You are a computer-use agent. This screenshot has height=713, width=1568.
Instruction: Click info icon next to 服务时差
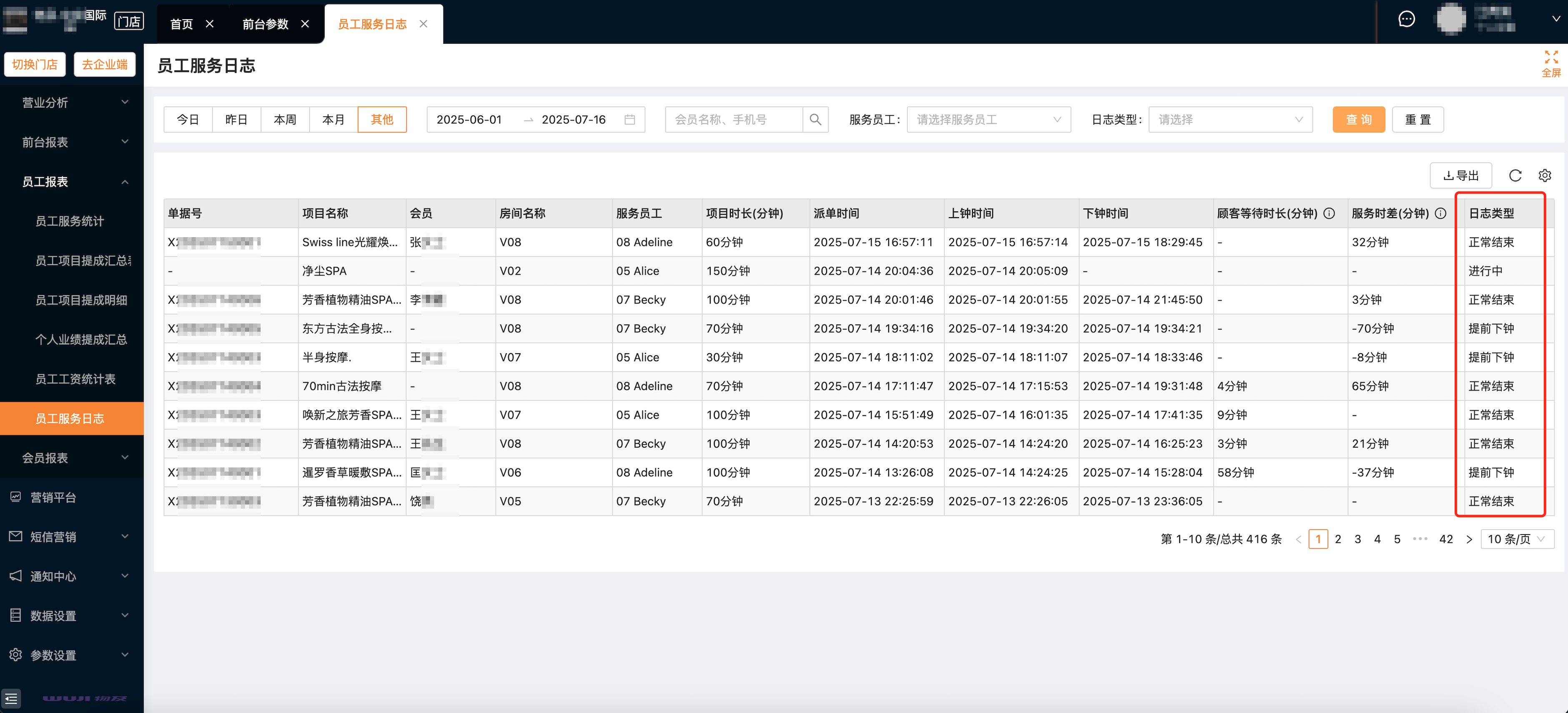(1440, 213)
